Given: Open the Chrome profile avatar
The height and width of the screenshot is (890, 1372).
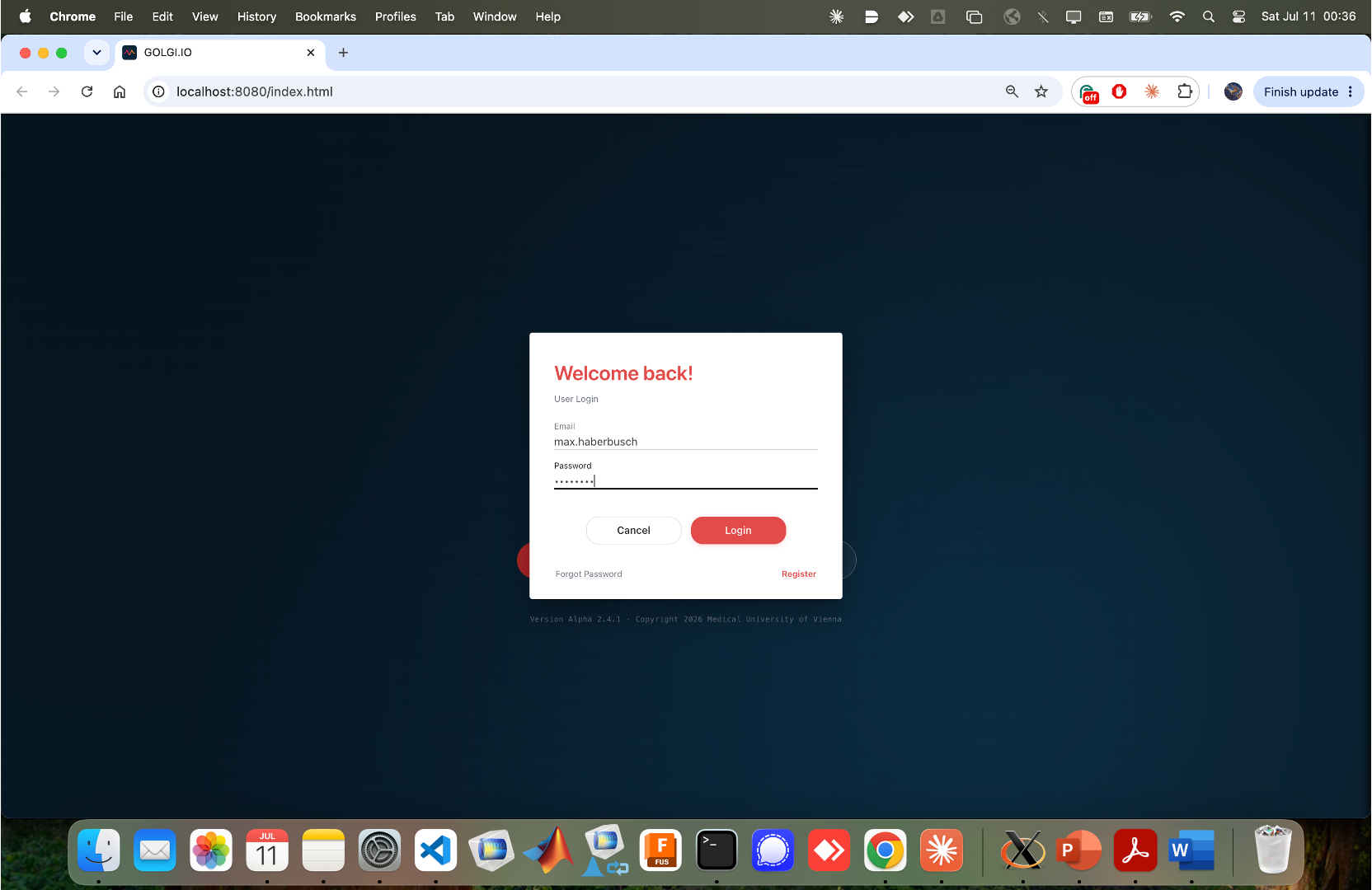Looking at the screenshot, I should pos(1233,91).
